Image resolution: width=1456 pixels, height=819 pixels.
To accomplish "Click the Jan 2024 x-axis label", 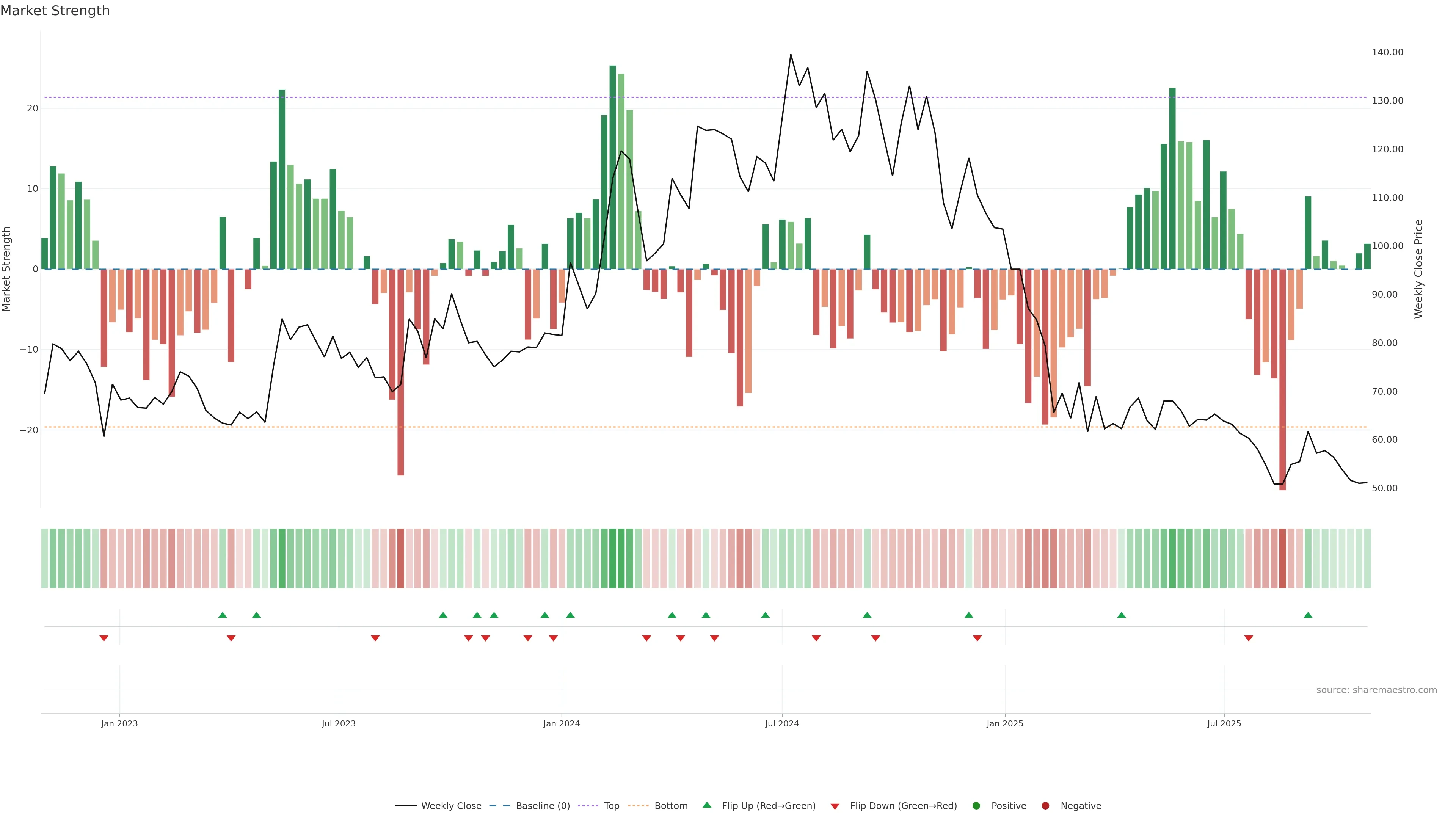I will (x=561, y=723).
